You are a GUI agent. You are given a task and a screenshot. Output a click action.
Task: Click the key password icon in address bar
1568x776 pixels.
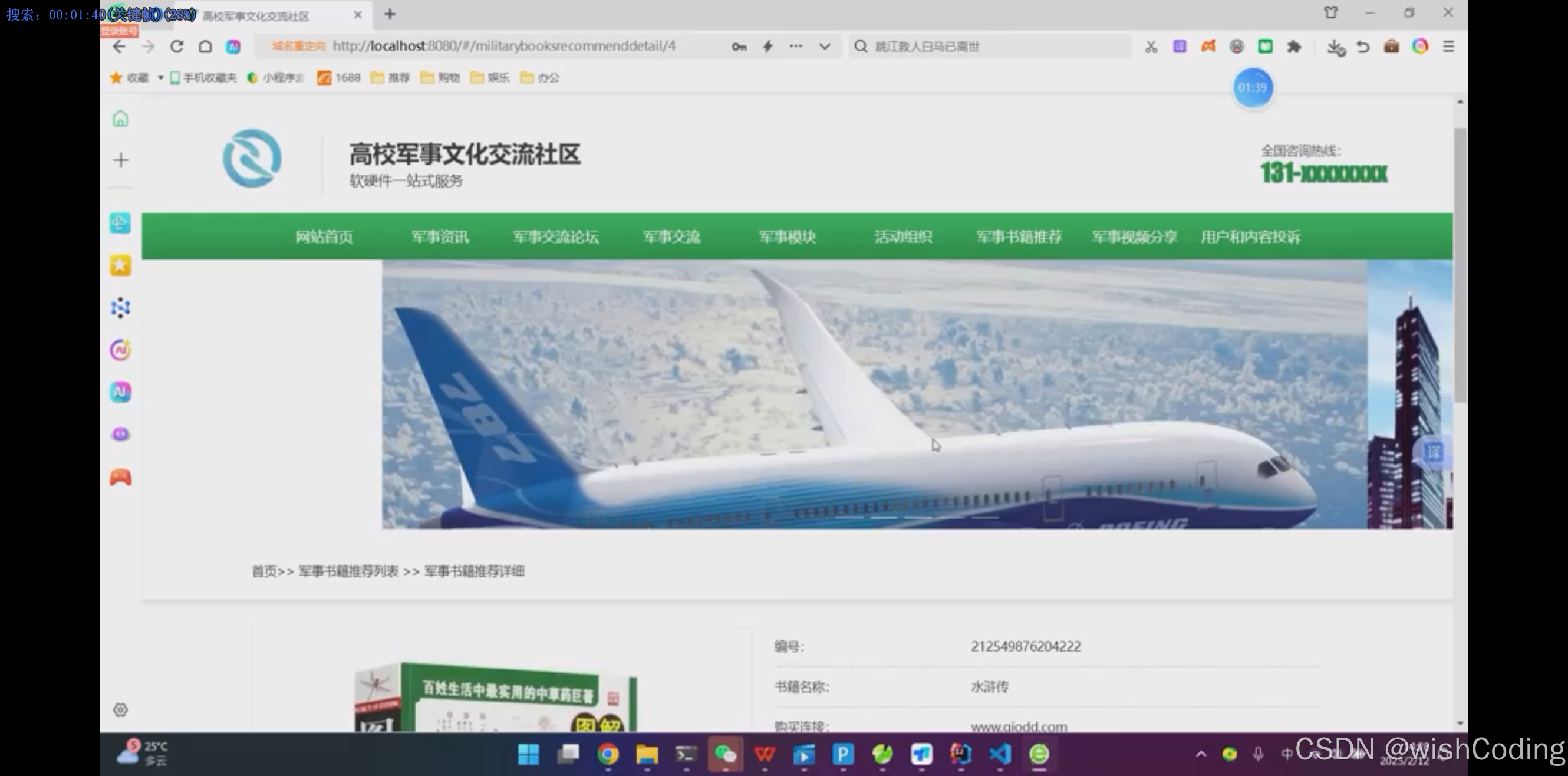[739, 47]
